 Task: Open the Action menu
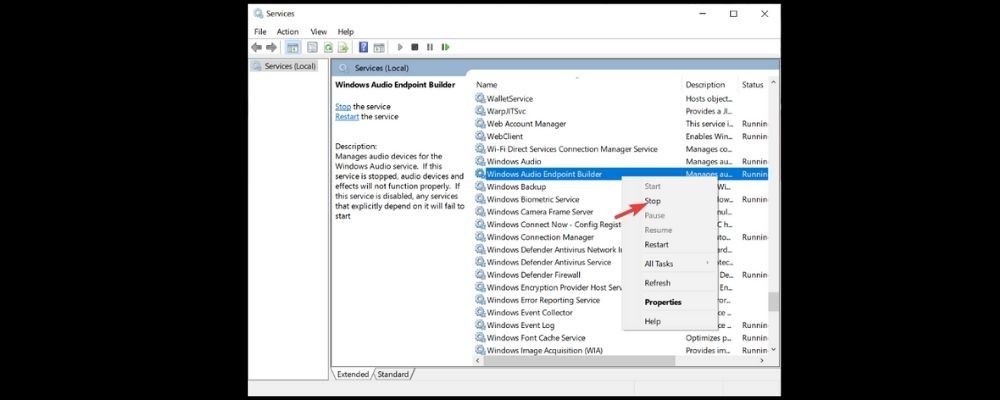[x=288, y=32]
